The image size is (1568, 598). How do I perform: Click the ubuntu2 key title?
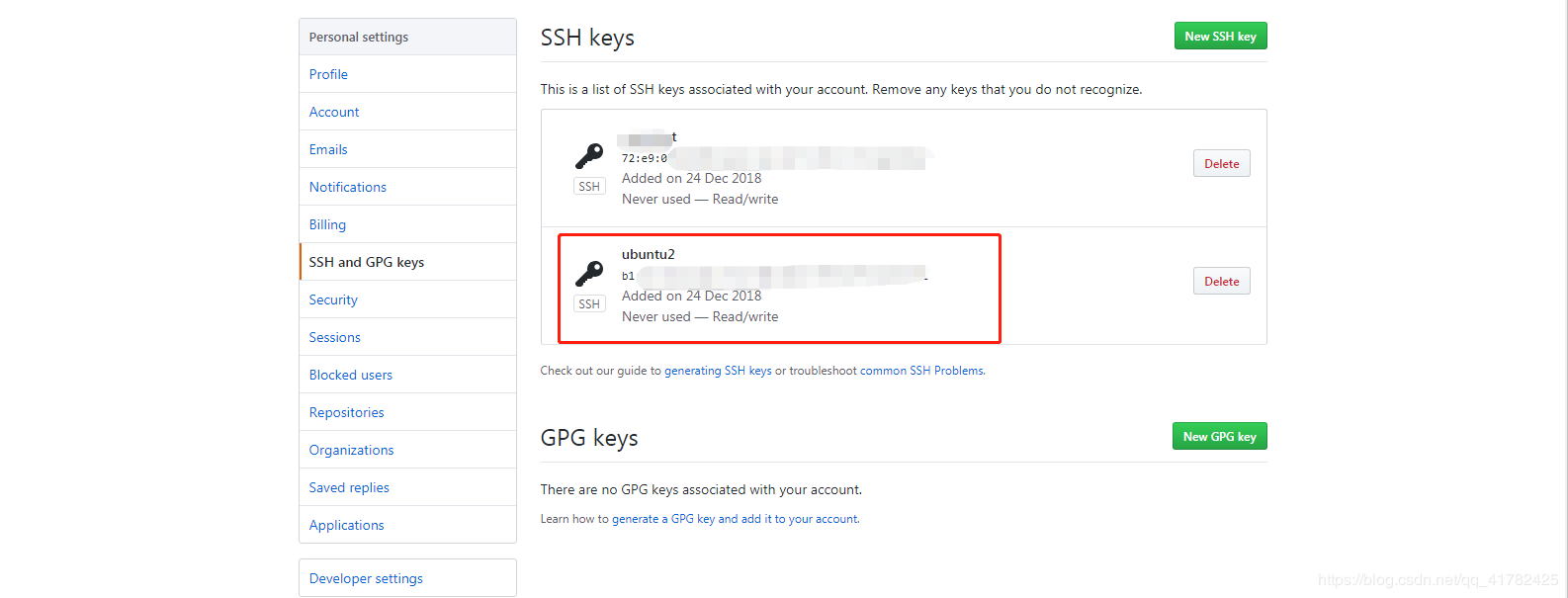[x=649, y=254]
